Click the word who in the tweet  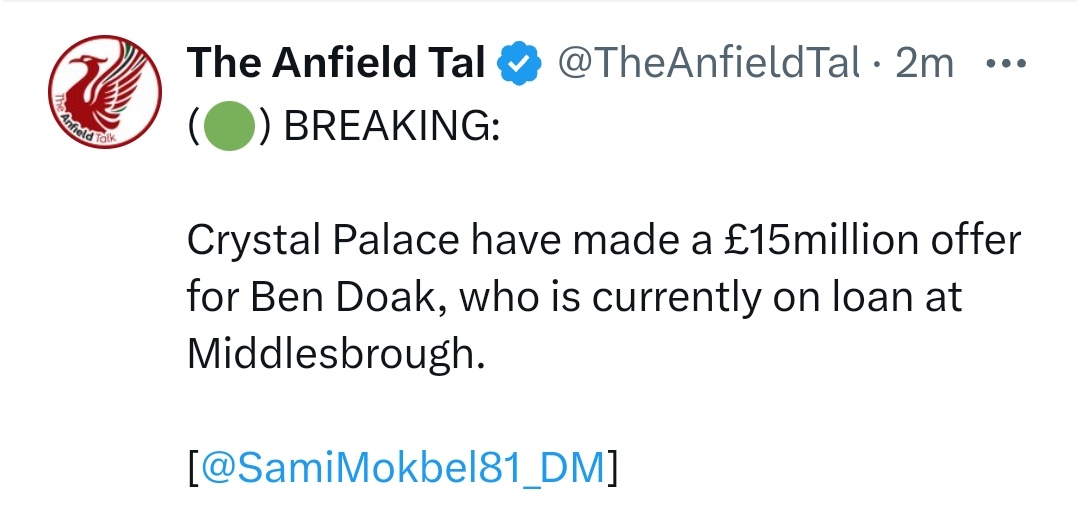click(x=464, y=298)
